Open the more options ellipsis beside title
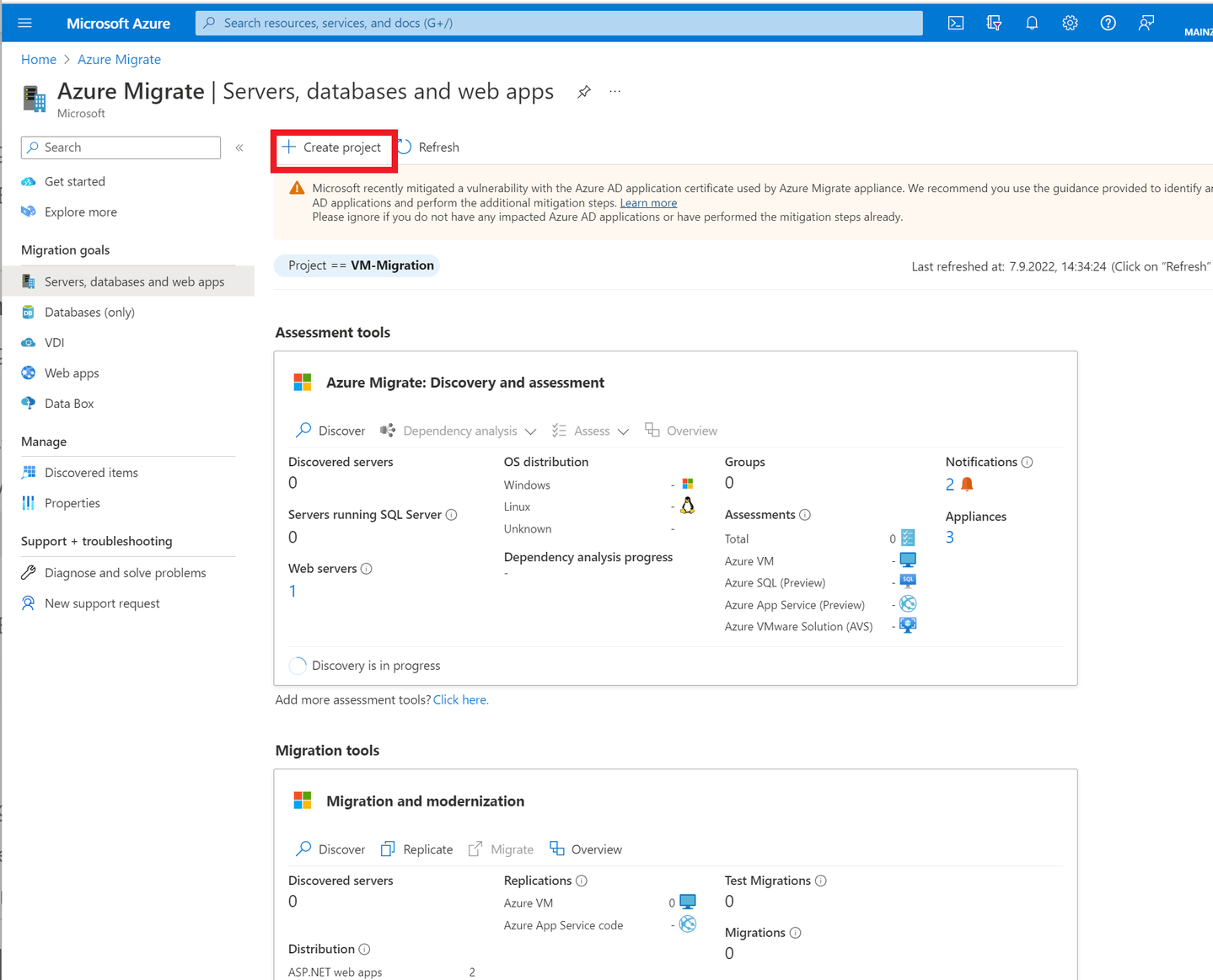Image resolution: width=1213 pixels, height=980 pixels. [x=615, y=91]
